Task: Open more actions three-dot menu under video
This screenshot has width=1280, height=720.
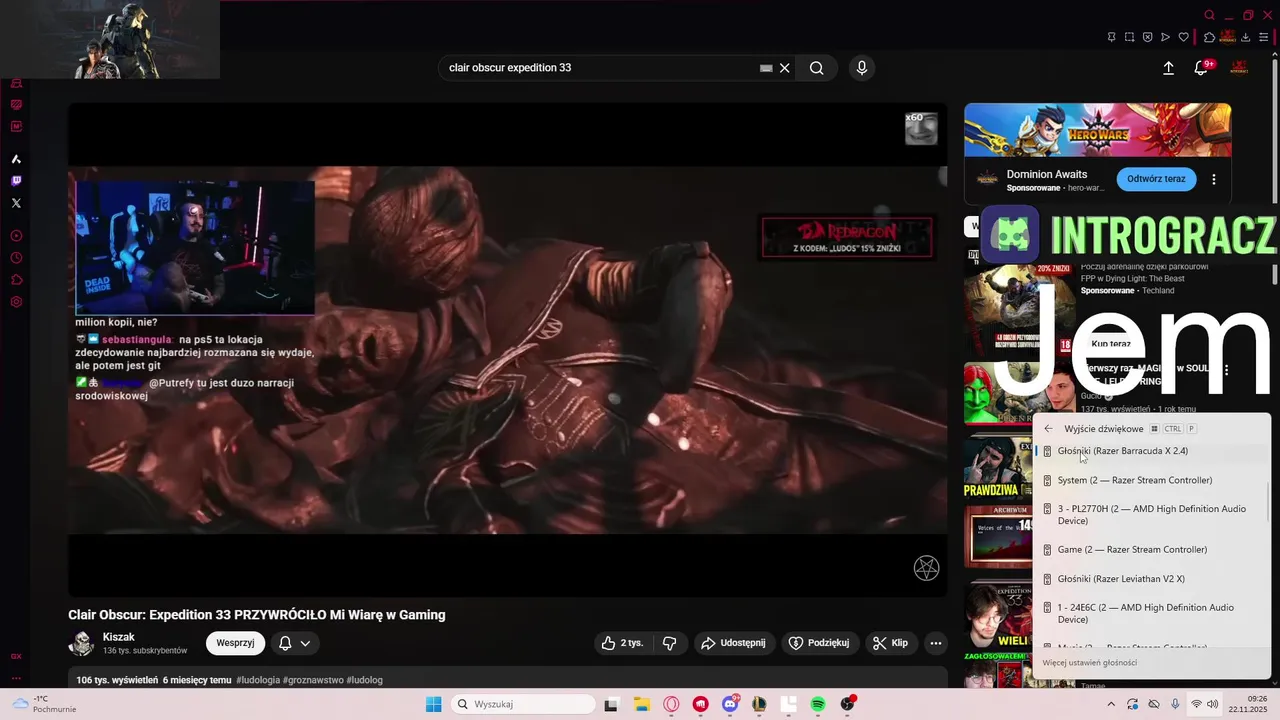Action: (936, 643)
